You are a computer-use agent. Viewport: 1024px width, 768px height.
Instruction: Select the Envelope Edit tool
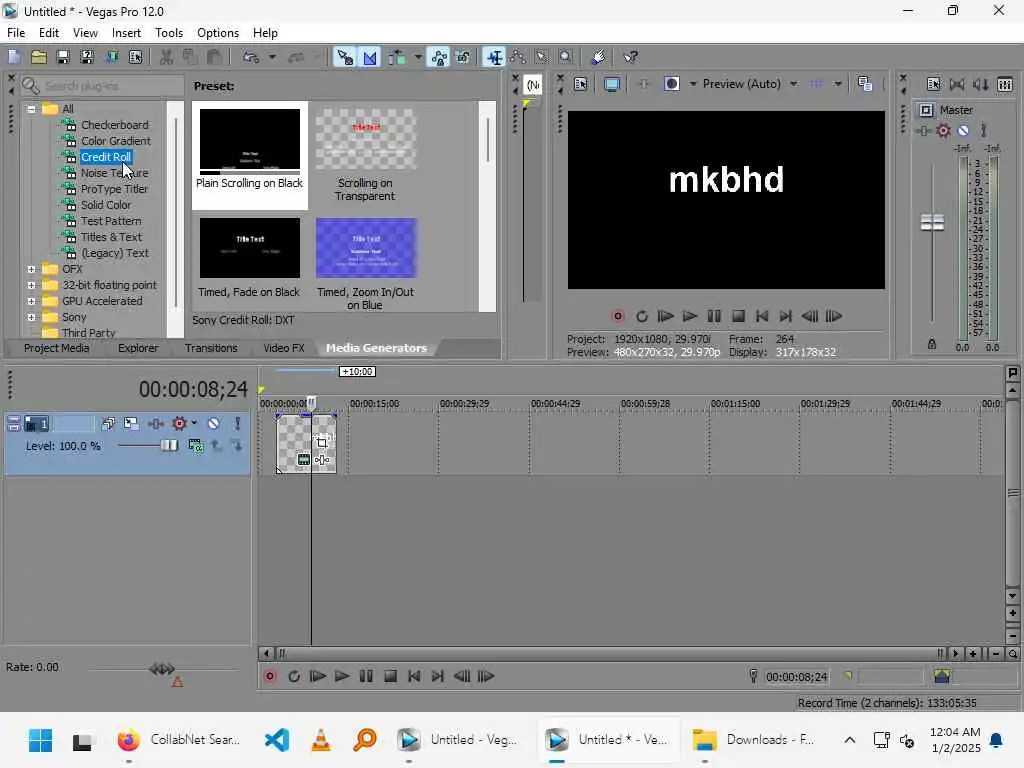tap(518, 57)
